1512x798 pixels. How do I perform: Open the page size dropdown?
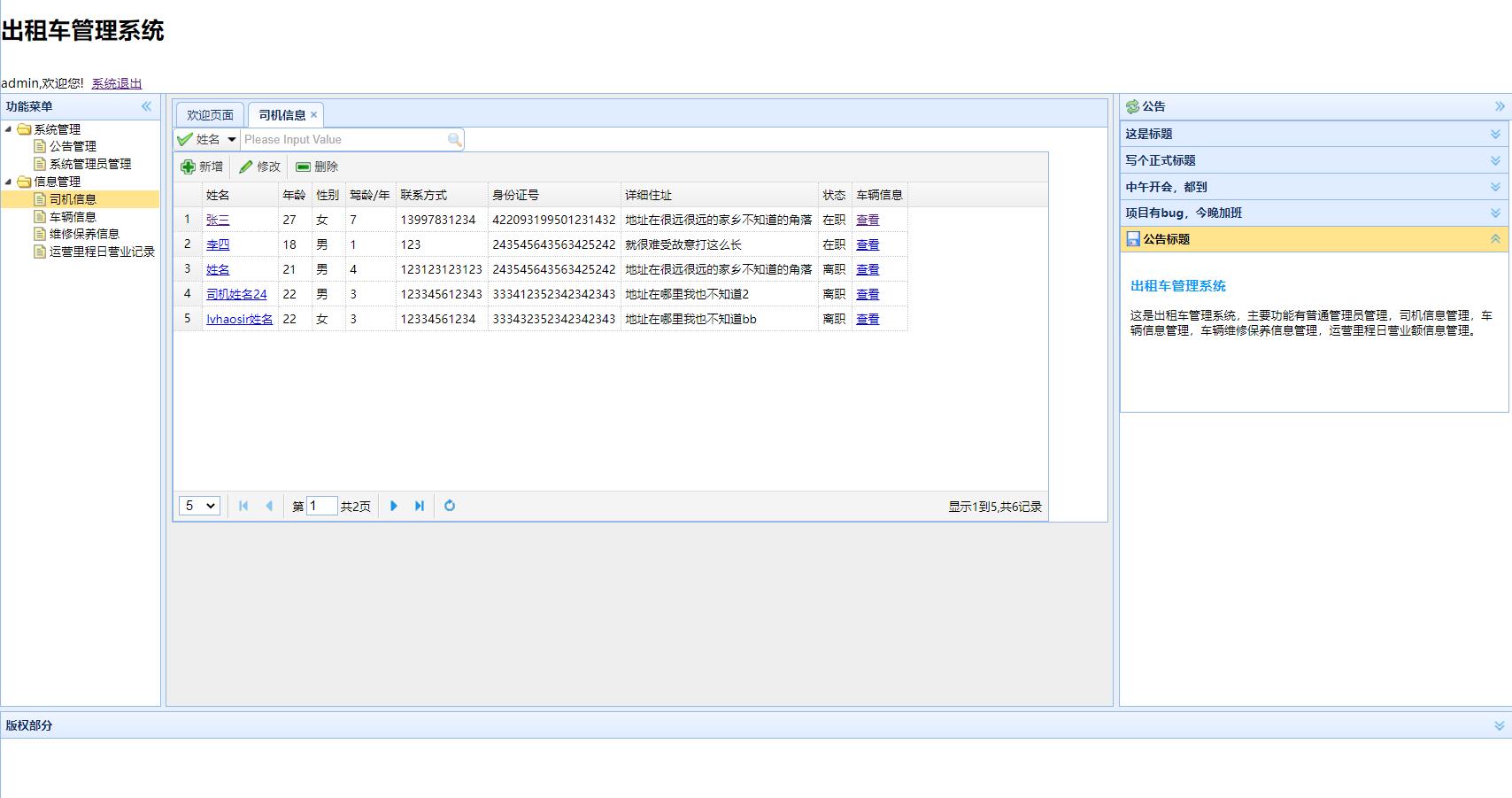pos(199,506)
